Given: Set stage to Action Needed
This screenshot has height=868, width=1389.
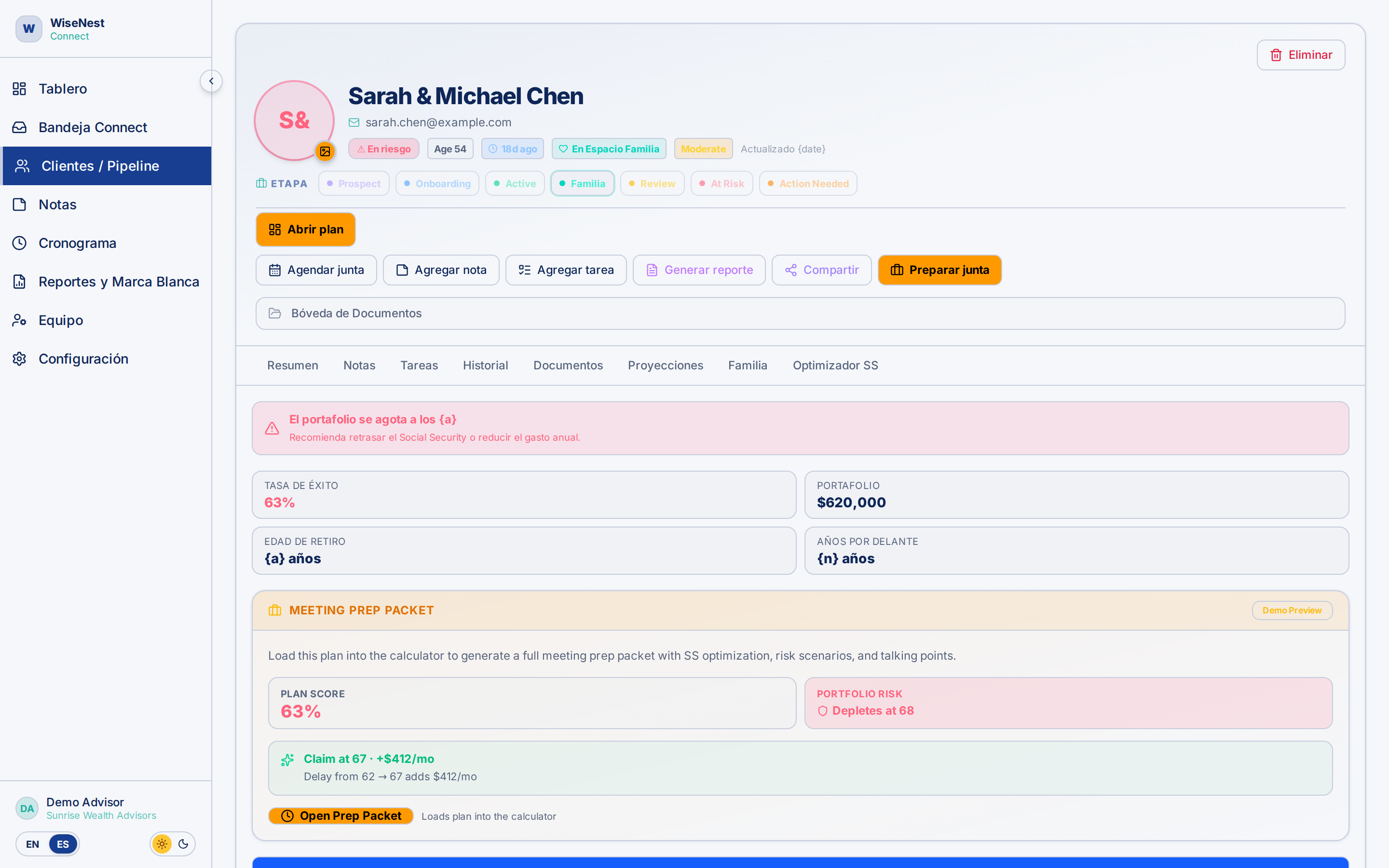Looking at the screenshot, I should pyautogui.click(x=808, y=184).
